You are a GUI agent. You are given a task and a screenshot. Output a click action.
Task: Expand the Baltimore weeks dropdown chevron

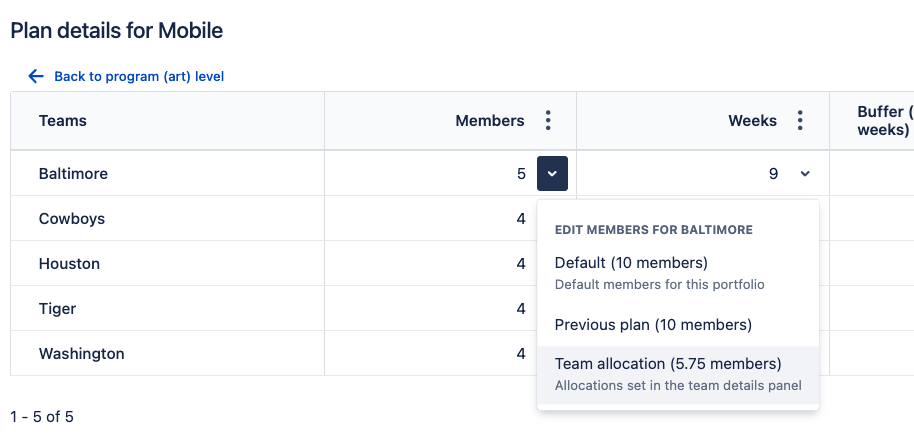pyautogui.click(x=805, y=174)
